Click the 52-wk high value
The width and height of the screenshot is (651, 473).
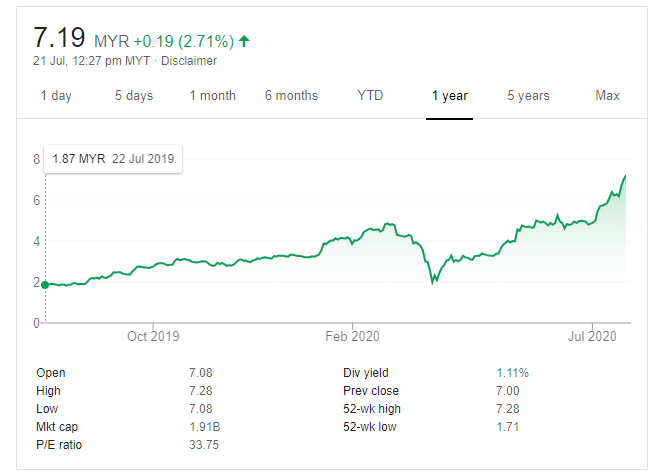click(509, 409)
